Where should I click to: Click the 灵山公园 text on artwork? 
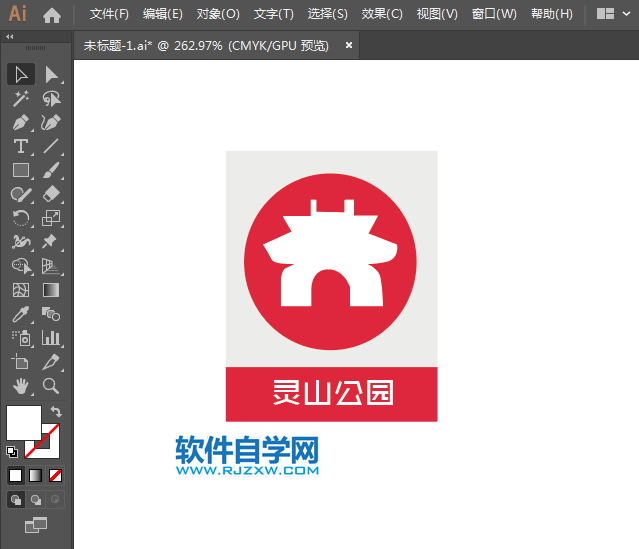point(333,392)
